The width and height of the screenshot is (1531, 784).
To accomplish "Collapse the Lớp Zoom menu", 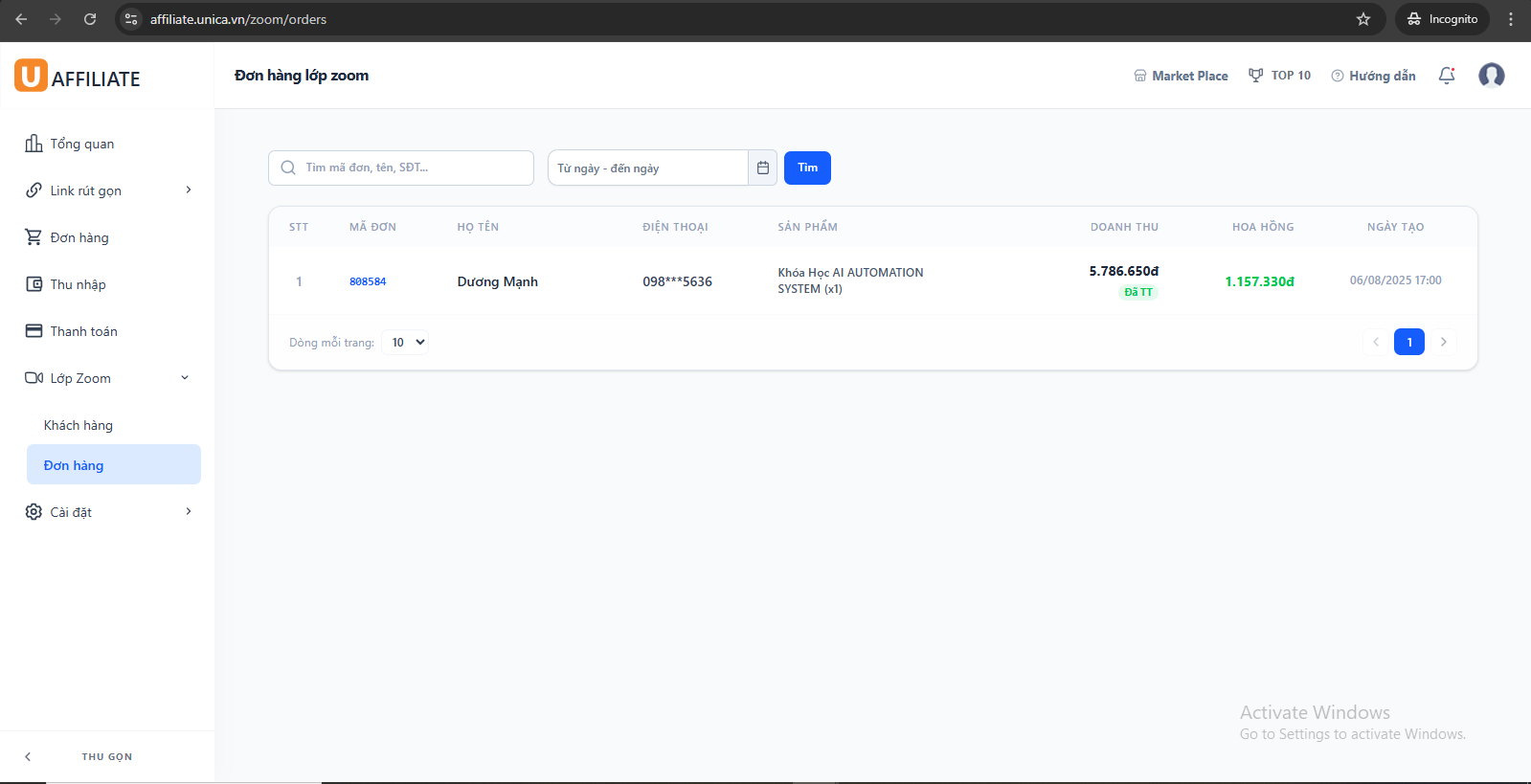I will 185,378.
